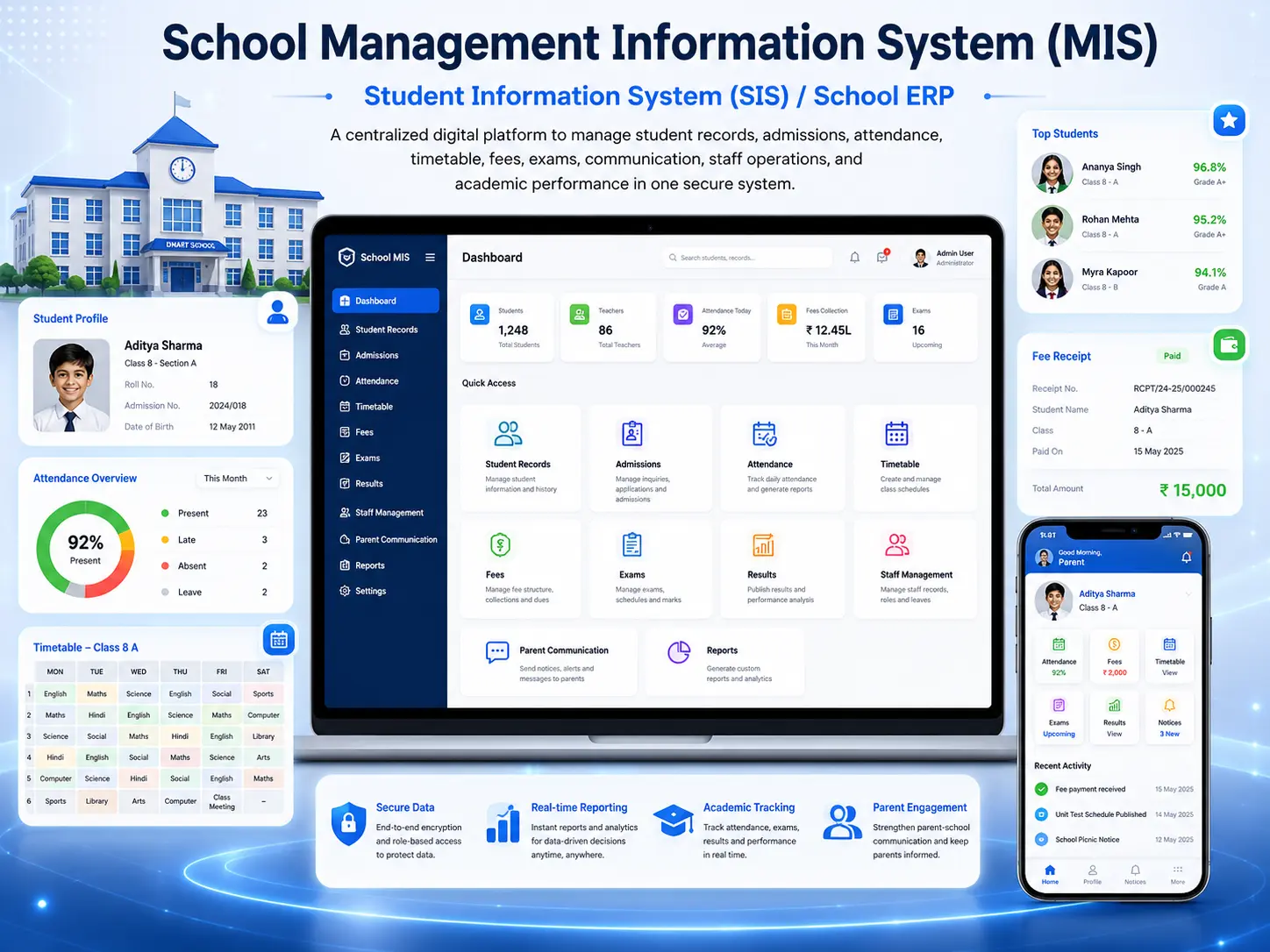Click Rohan Mehta's photo in Top Students

click(1052, 225)
